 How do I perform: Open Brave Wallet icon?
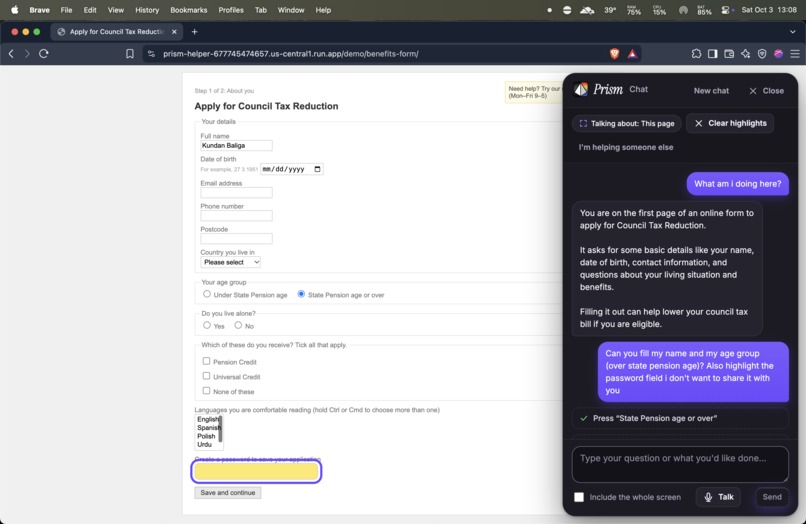(x=729, y=53)
